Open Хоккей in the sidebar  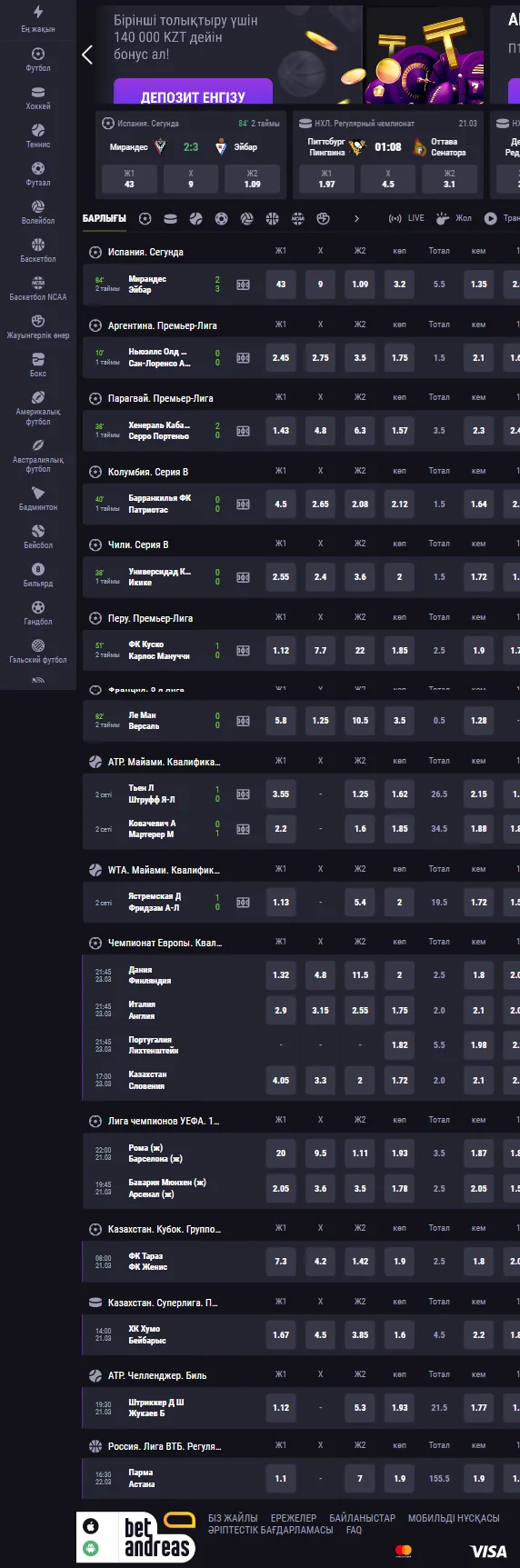coord(38,98)
